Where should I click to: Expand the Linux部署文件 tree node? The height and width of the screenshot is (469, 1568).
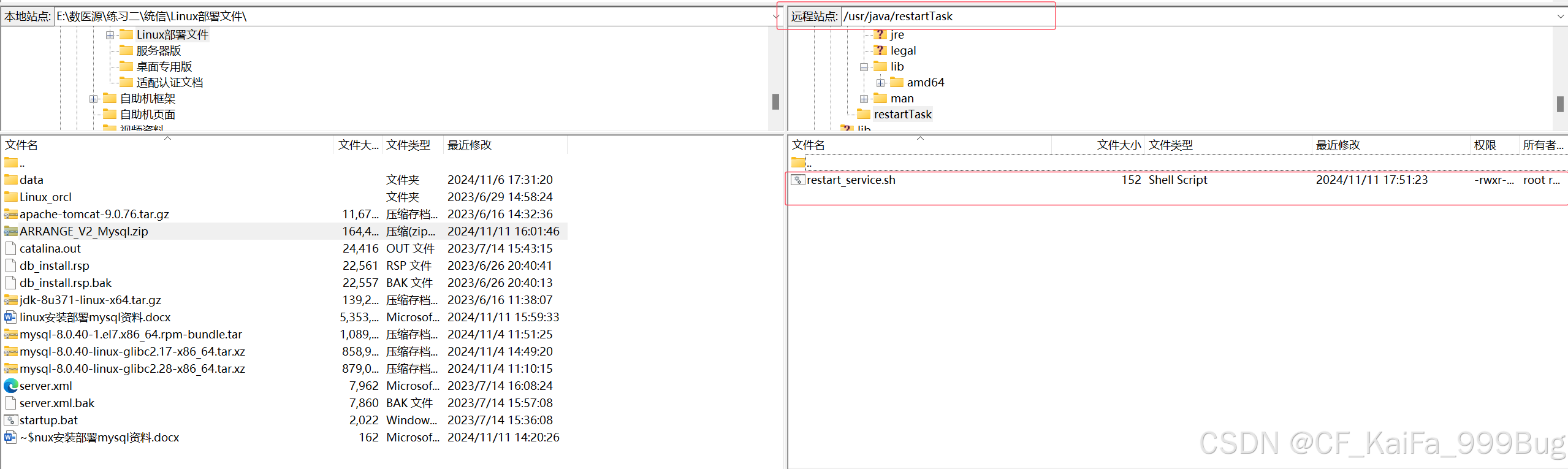coord(110,35)
